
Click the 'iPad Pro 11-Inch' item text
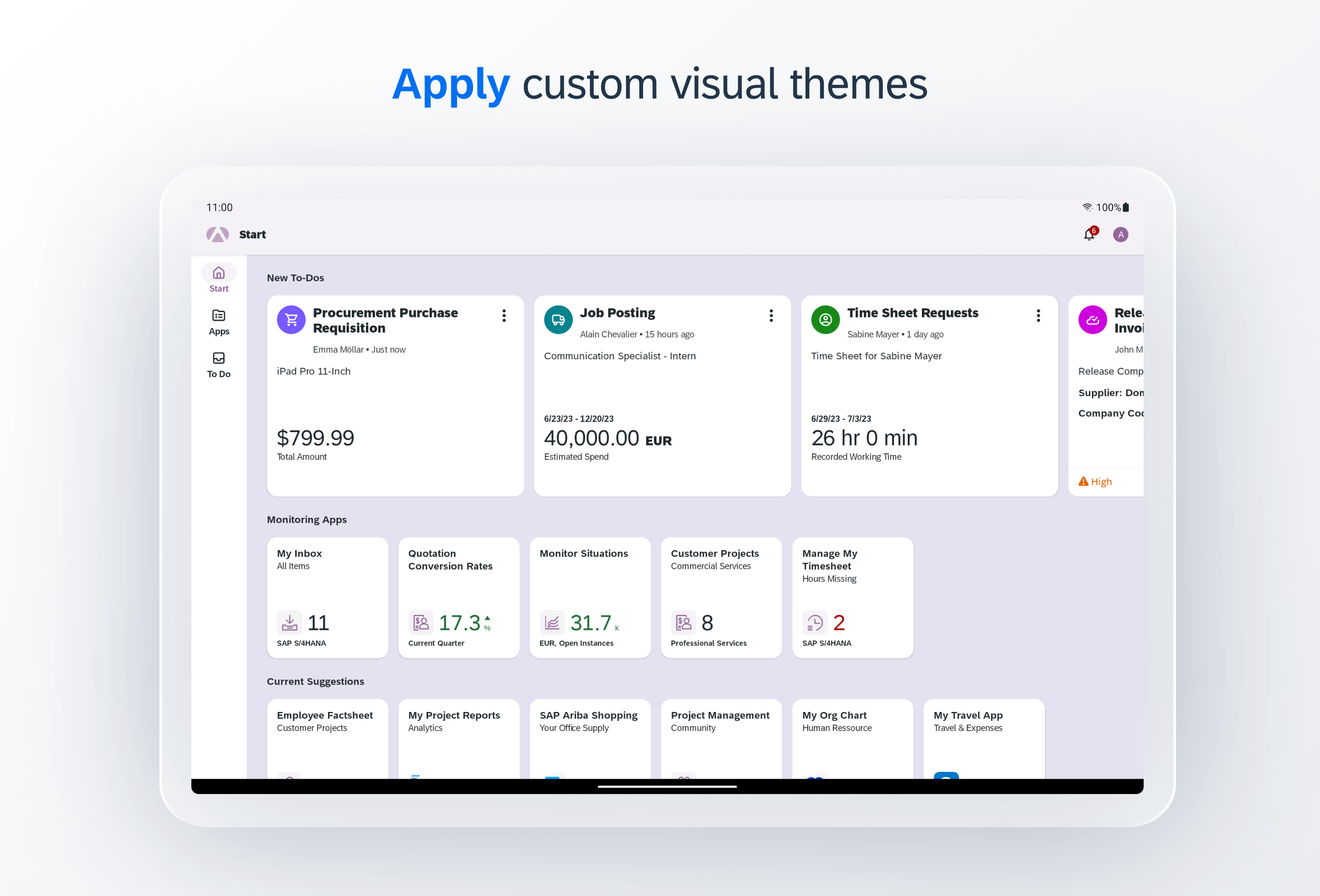point(314,371)
